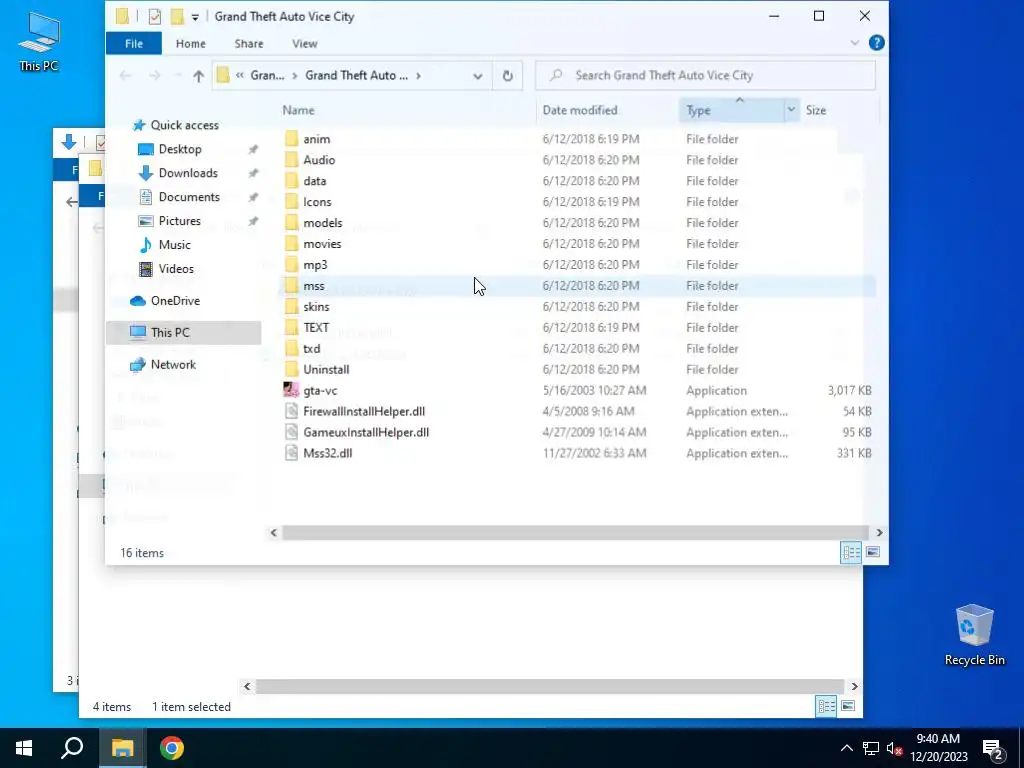Open the View ribbon tab
This screenshot has width=1024, height=768.
tap(304, 44)
